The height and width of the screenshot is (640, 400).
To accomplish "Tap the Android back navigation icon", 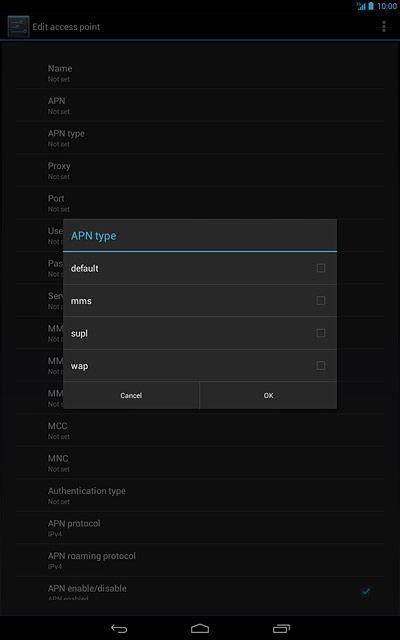I will (x=119, y=628).
